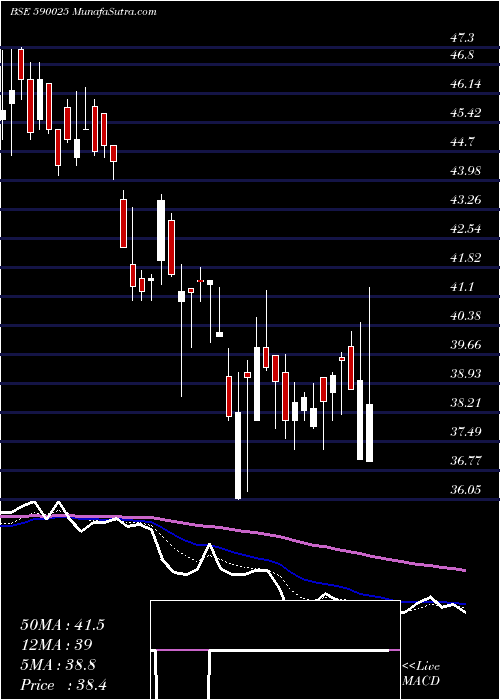Click the MACD histogram box

tap(275, 650)
